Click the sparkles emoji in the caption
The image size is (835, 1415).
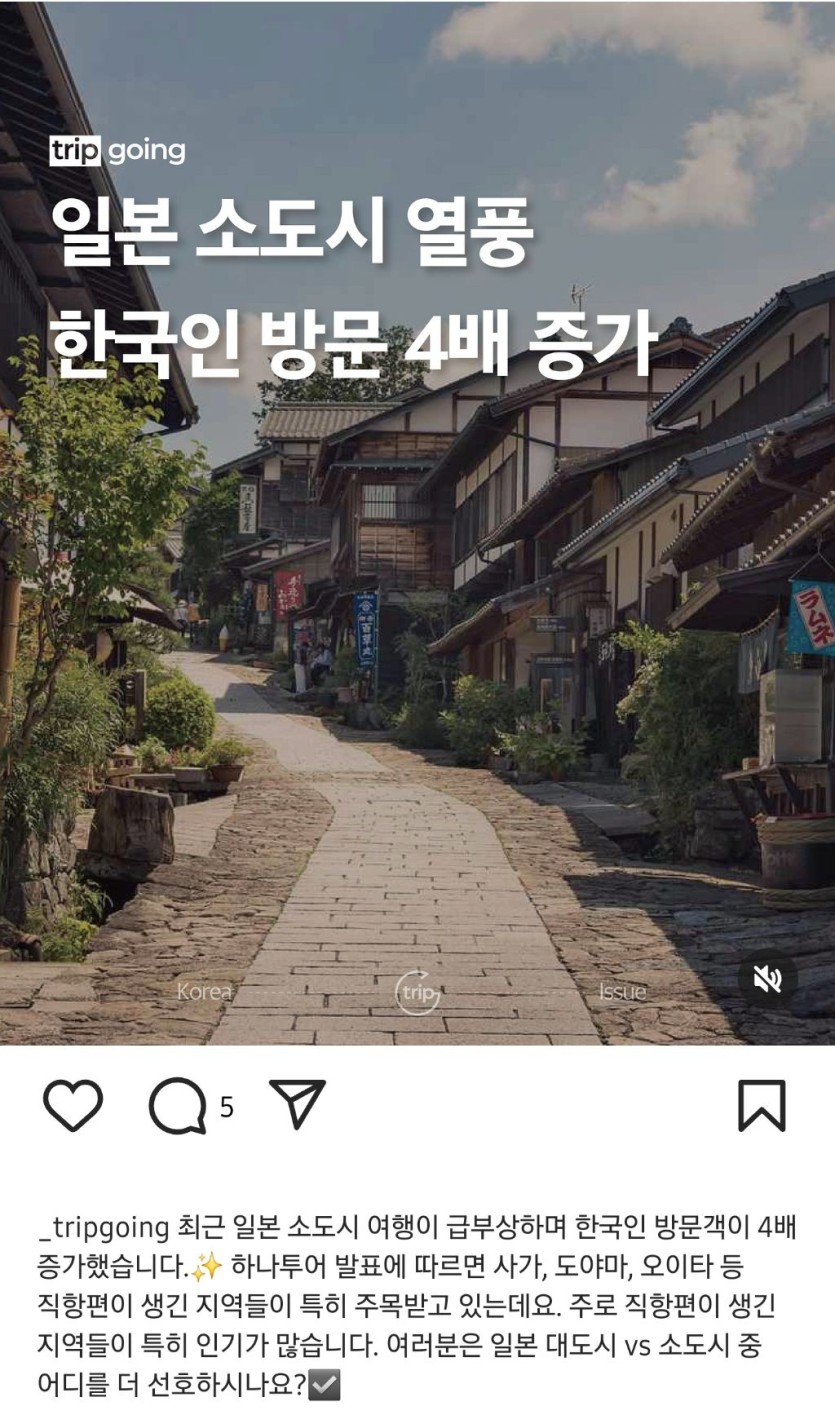pyautogui.click(x=206, y=1268)
